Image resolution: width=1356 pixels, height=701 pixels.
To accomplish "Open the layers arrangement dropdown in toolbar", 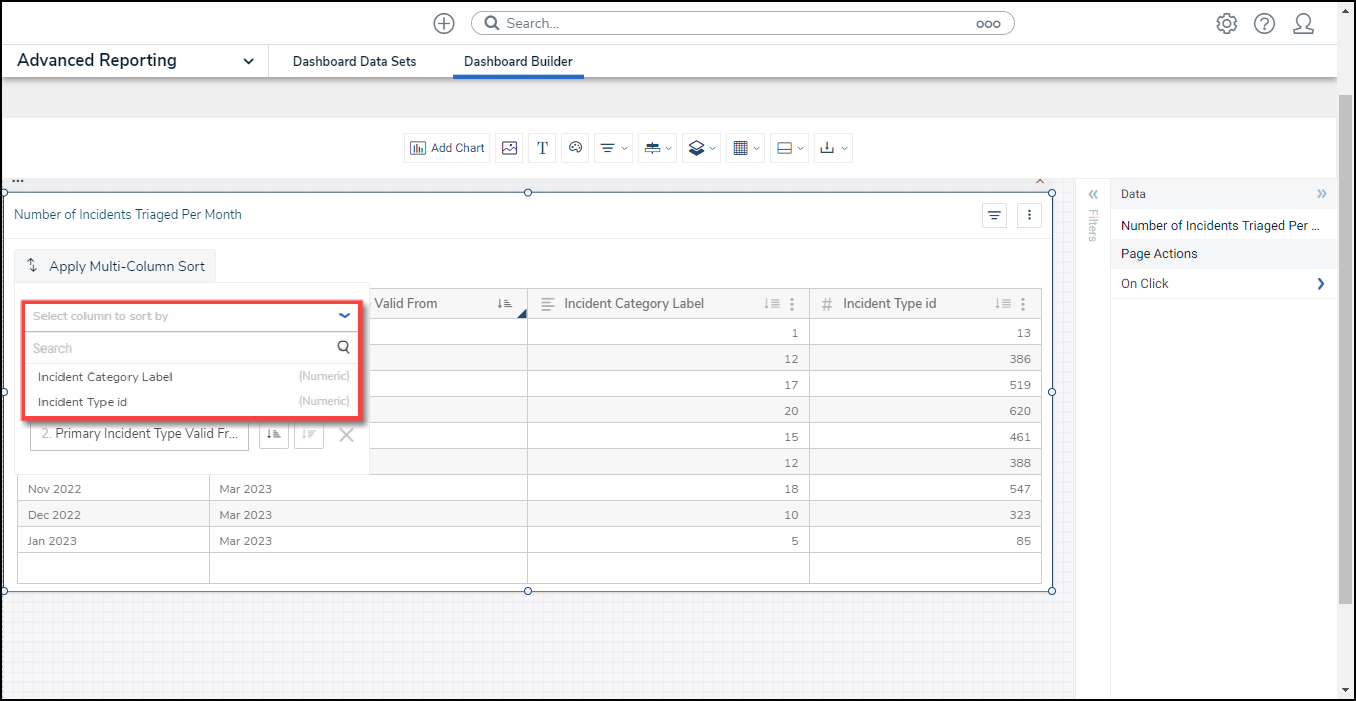I will tap(701, 148).
